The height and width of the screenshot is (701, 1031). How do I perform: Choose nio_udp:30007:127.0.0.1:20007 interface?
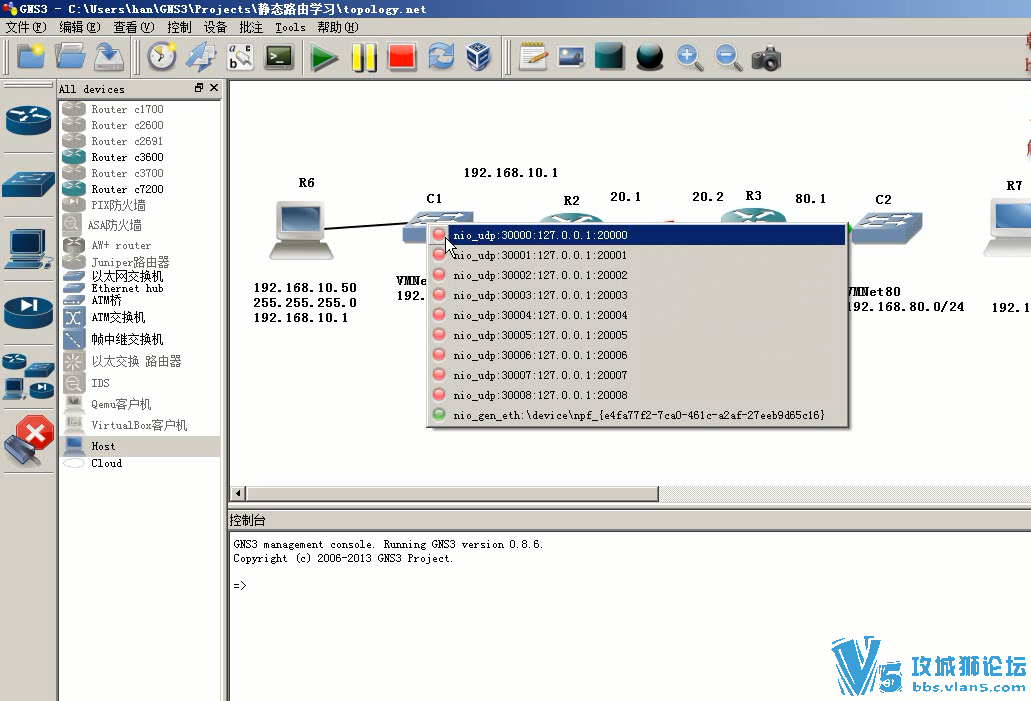[x=636, y=375]
